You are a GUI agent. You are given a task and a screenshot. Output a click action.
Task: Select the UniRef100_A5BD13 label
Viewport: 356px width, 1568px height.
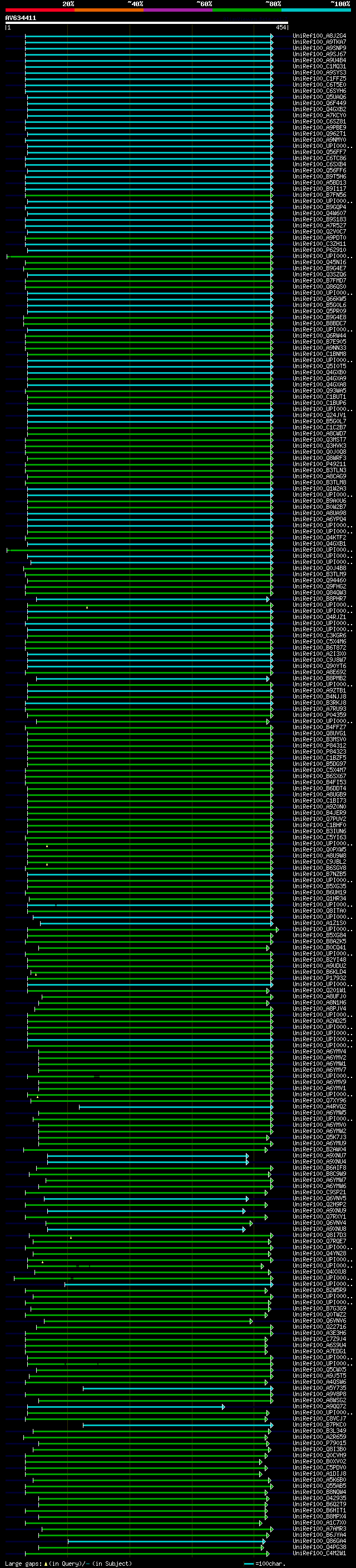tap(319, 182)
